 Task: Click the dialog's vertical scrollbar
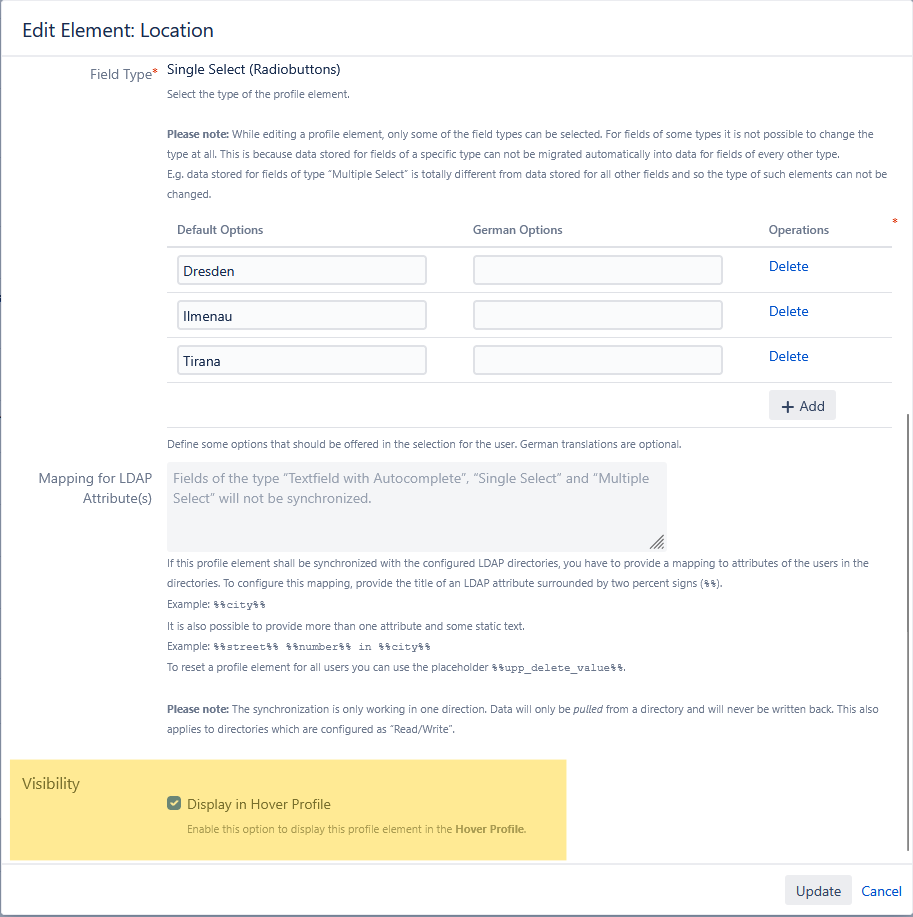click(908, 630)
